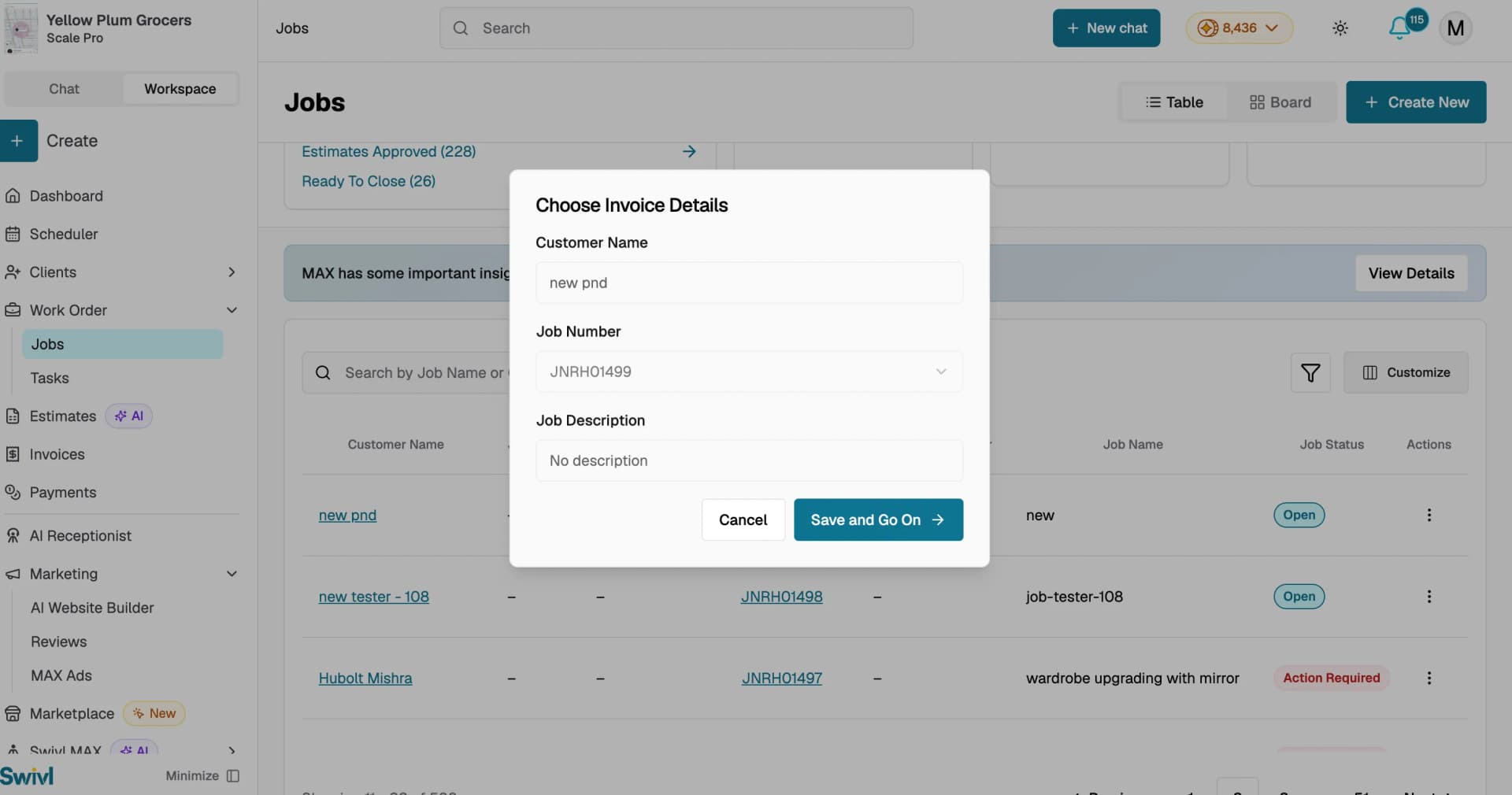The width and height of the screenshot is (1512, 795).
Task: Open actions menu for job-tester-108 row
Action: coord(1429,597)
